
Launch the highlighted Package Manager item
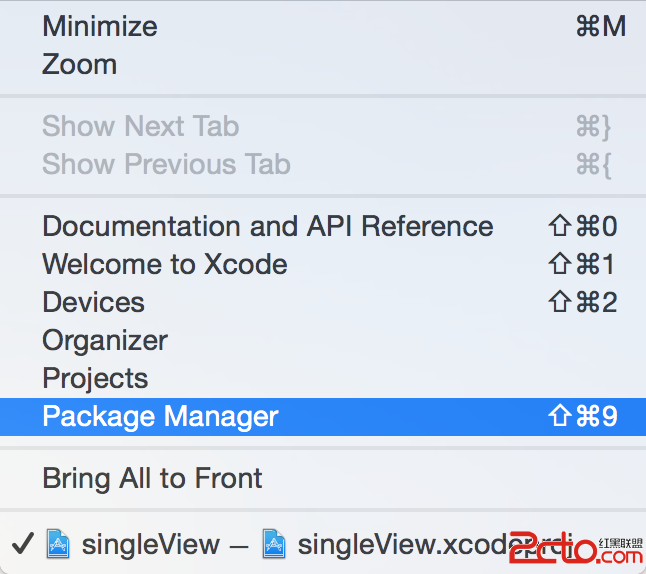pyautogui.click(x=160, y=416)
